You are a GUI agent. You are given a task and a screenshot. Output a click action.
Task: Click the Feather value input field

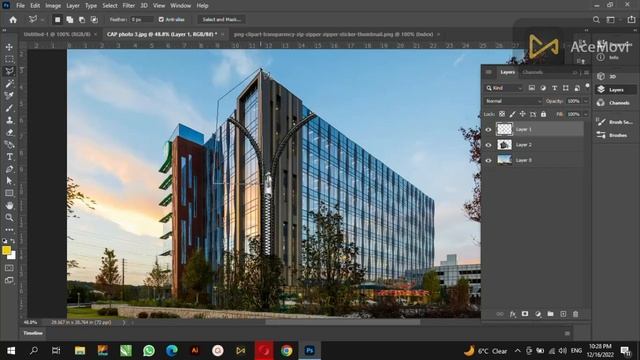pos(142,20)
